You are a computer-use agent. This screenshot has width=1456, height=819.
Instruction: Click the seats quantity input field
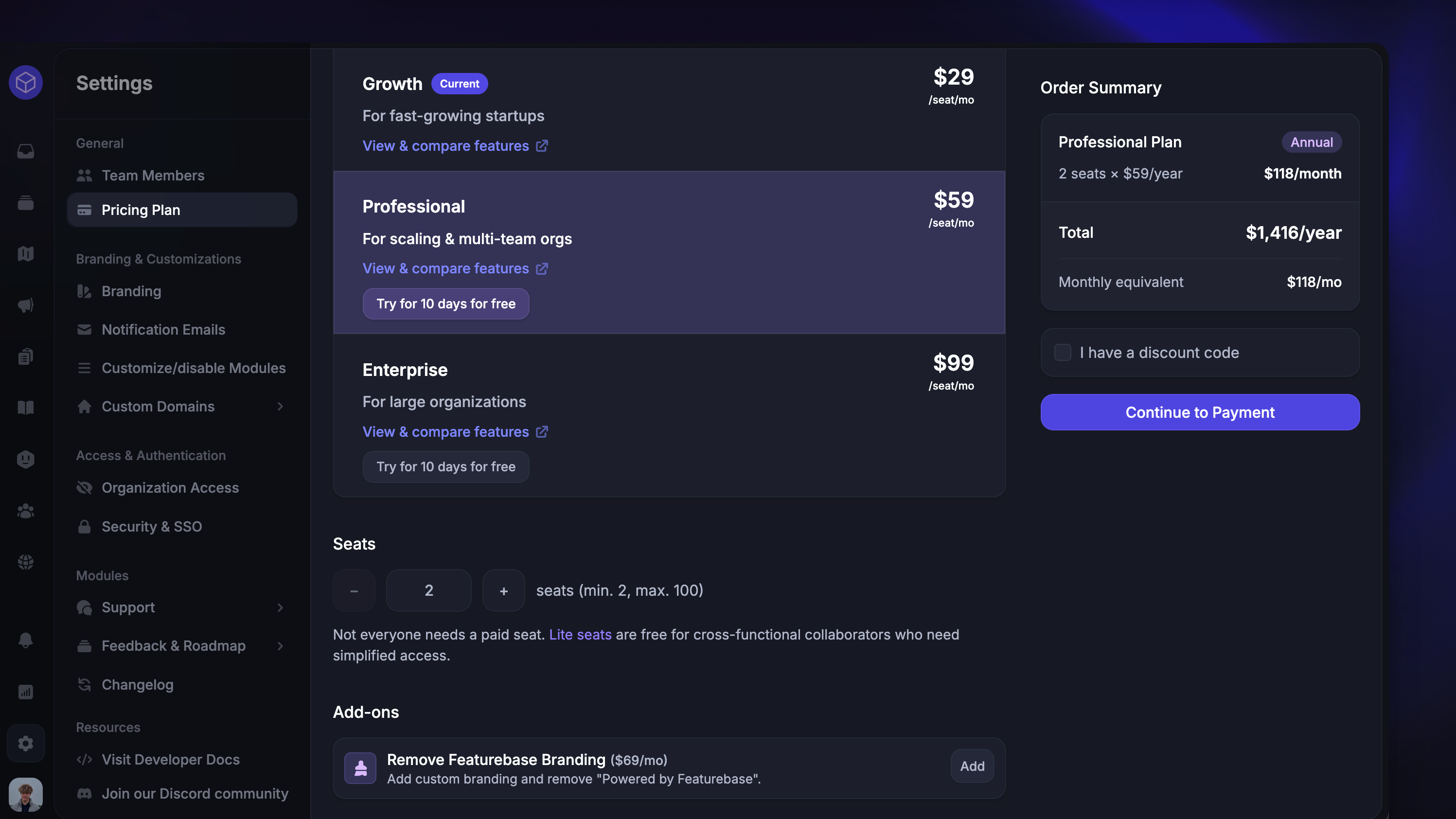tap(428, 590)
